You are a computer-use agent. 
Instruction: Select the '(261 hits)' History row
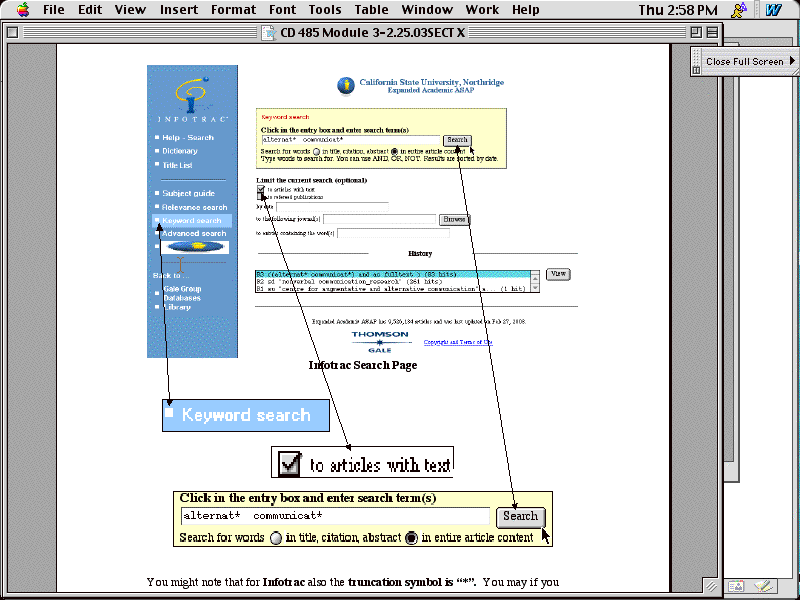(393, 282)
